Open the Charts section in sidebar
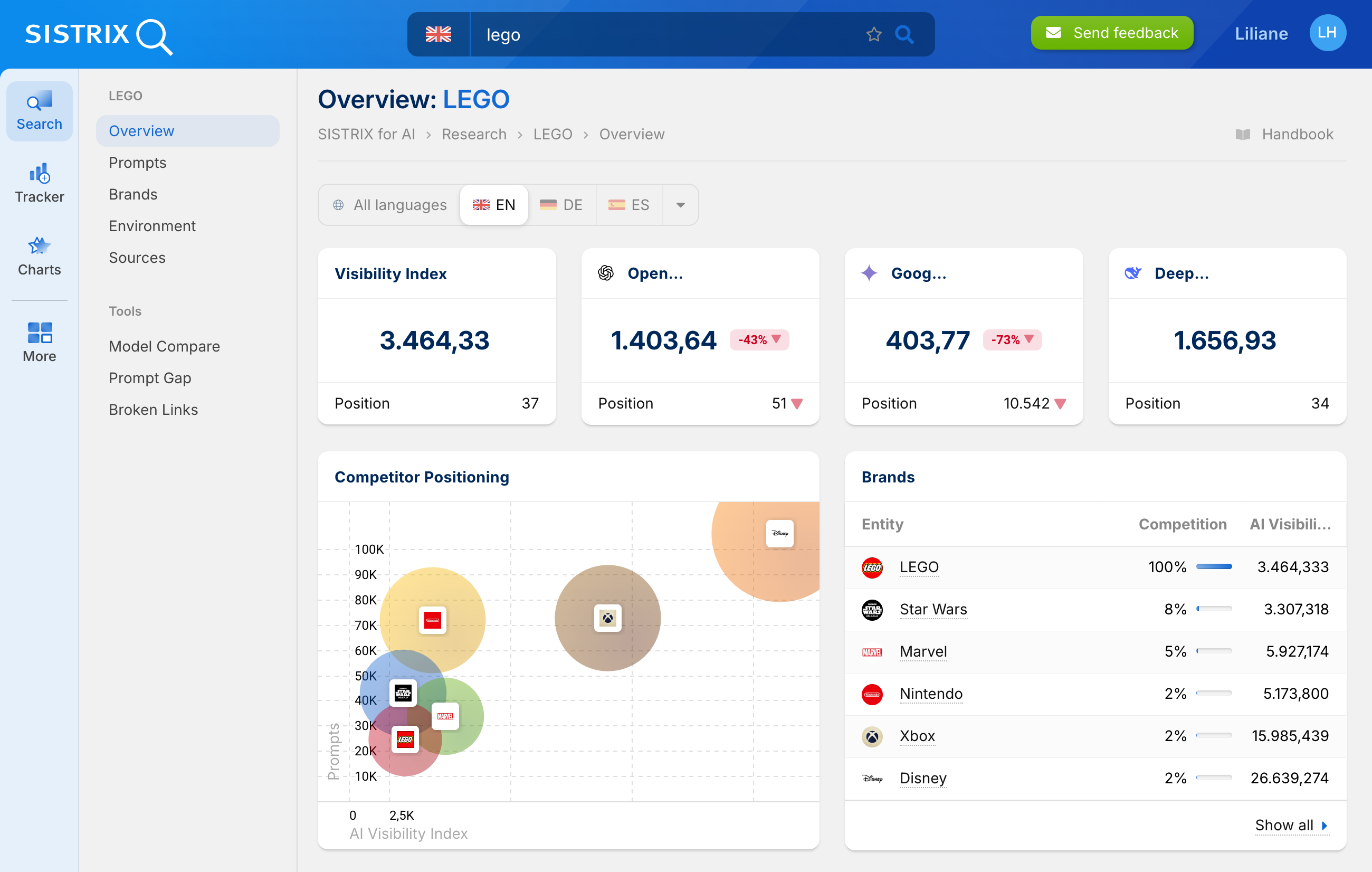The image size is (1372, 872). click(40, 257)
